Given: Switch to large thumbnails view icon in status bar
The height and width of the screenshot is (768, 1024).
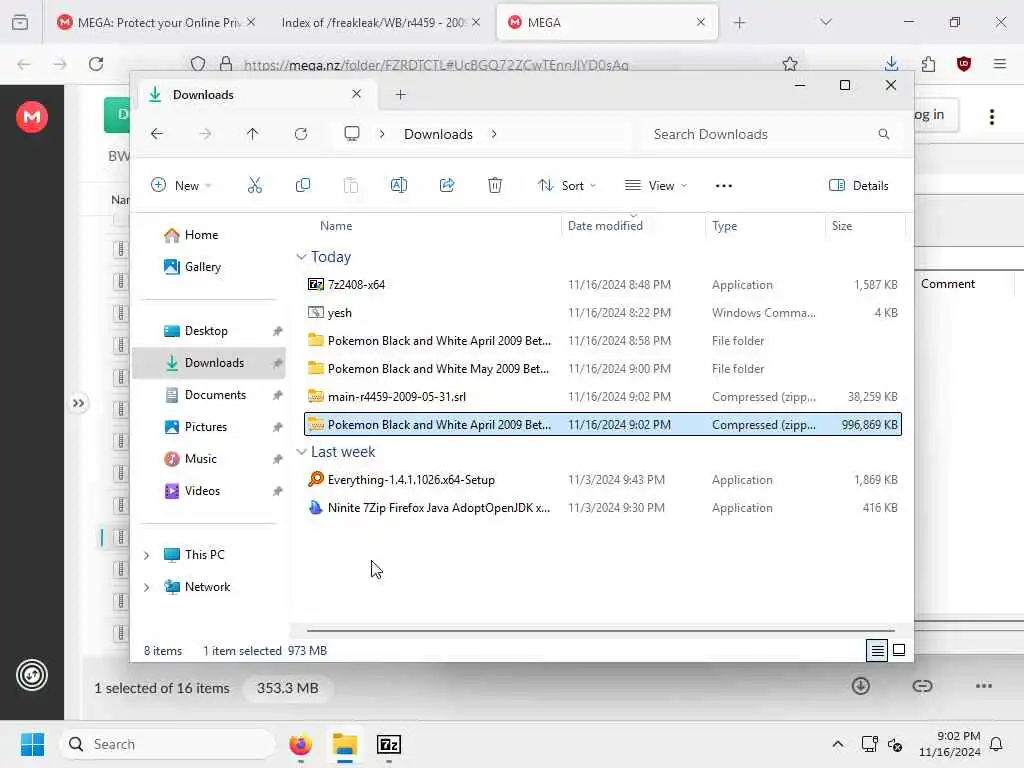Looking at the screenshot, I should 899,650.
